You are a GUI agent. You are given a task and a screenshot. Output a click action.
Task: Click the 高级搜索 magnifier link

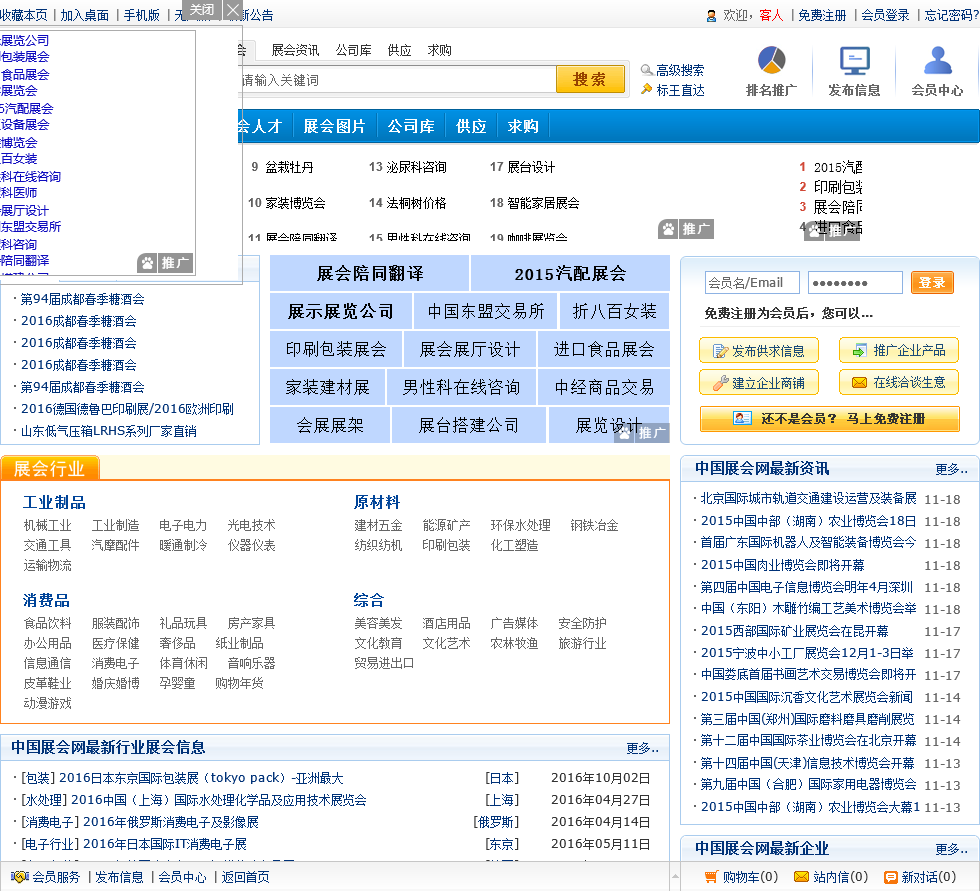672,70
